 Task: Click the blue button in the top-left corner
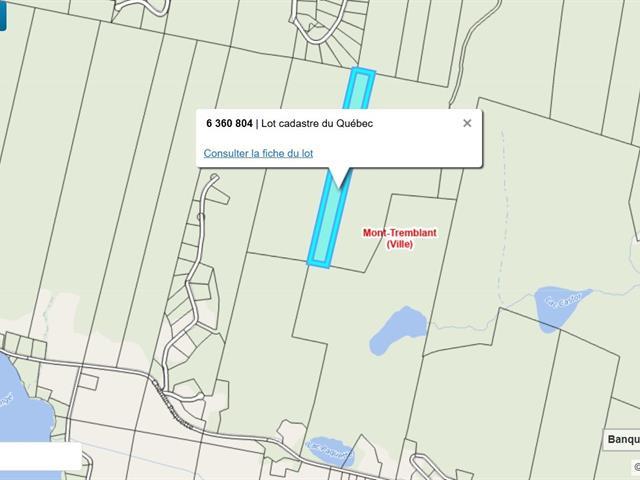pos(3,15)
